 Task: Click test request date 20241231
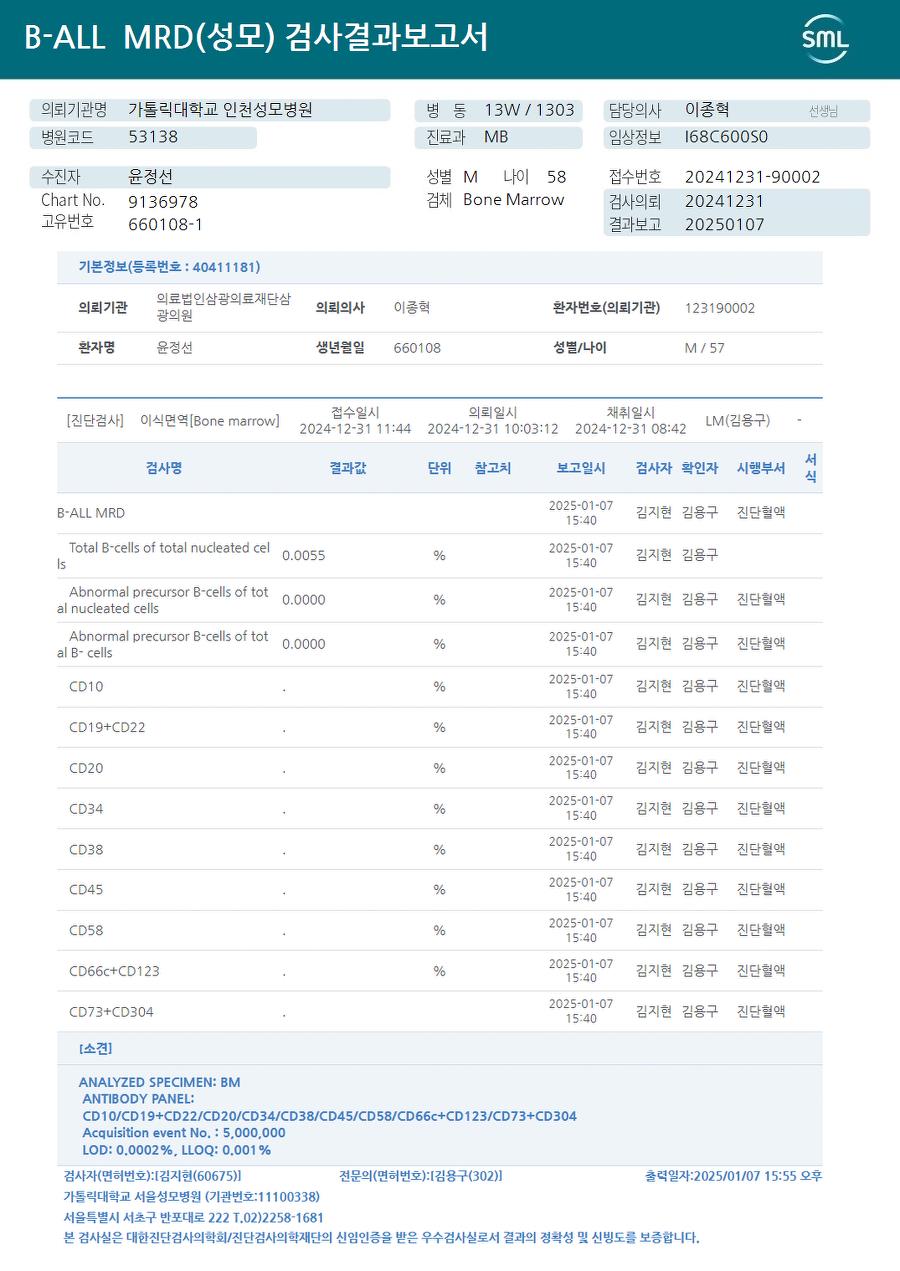click(x=724, y=201)
